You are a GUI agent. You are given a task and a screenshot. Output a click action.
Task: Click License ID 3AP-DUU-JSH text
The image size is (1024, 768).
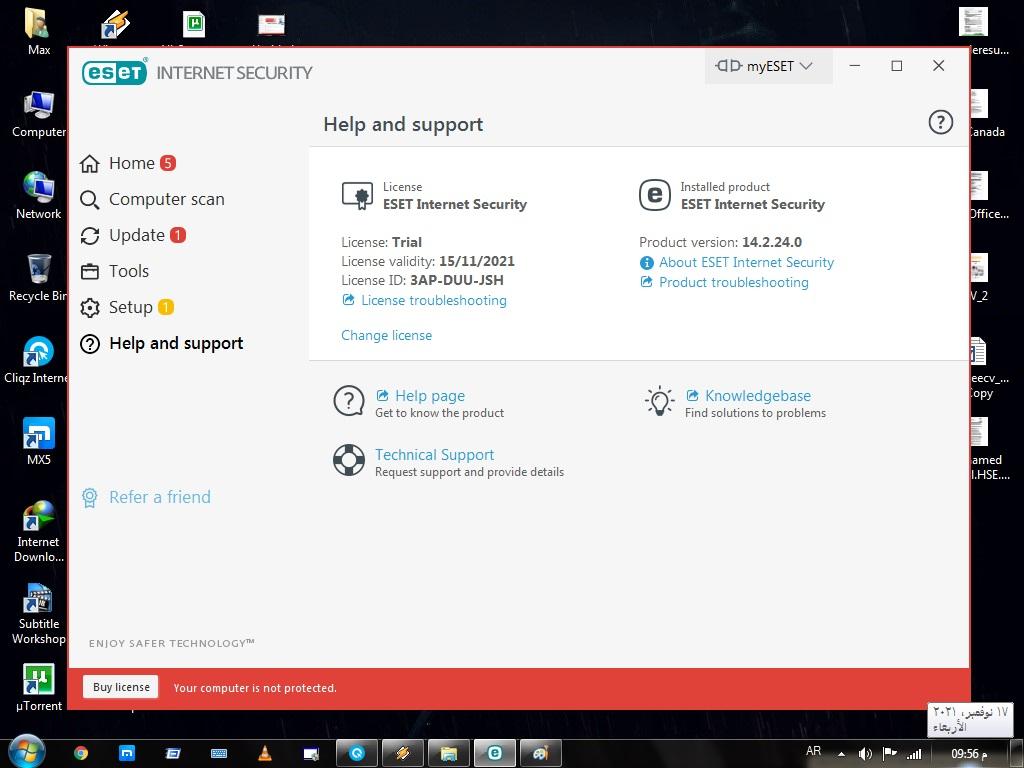pos(423,281)
